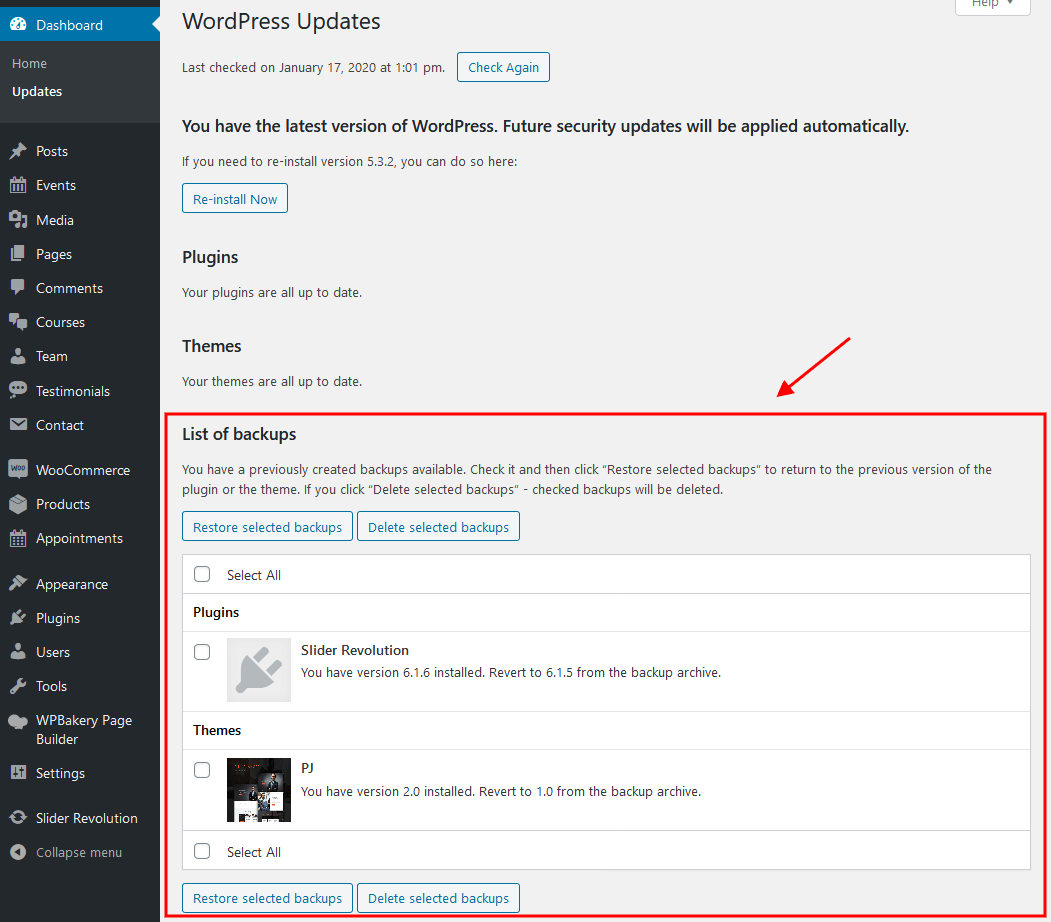1051x922 pixels.
Task: Check the Slider Revolution backup checkbox
Action: point(202,652)
